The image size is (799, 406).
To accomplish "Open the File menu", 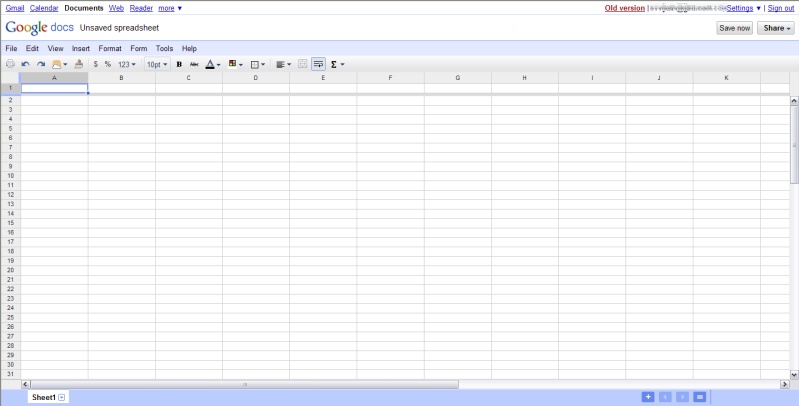I will (11, 48).
